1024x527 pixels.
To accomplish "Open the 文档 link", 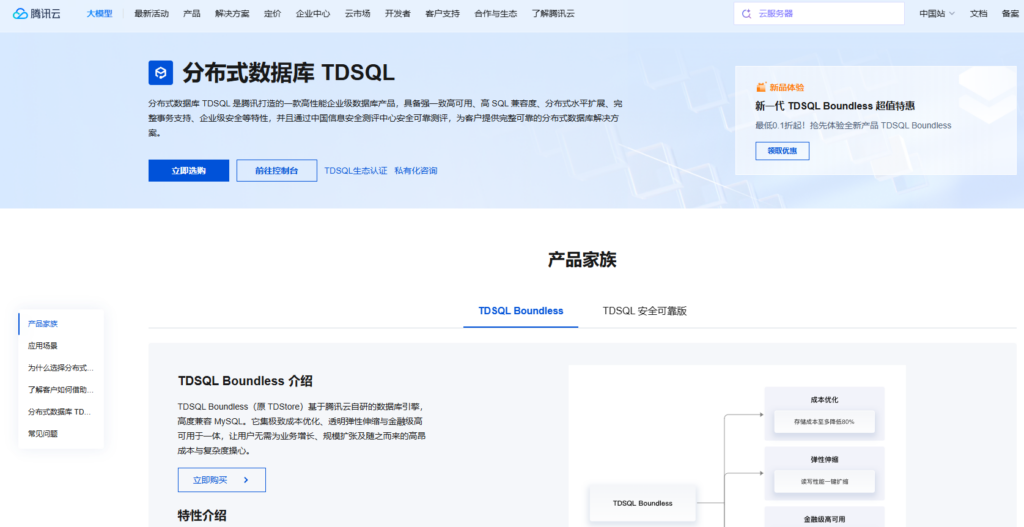I will (978, 14).
